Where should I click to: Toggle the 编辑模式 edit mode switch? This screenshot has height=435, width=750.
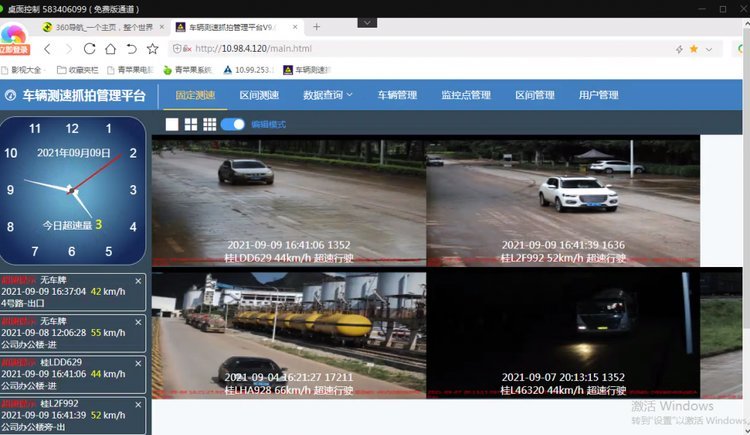pos(232,124)
